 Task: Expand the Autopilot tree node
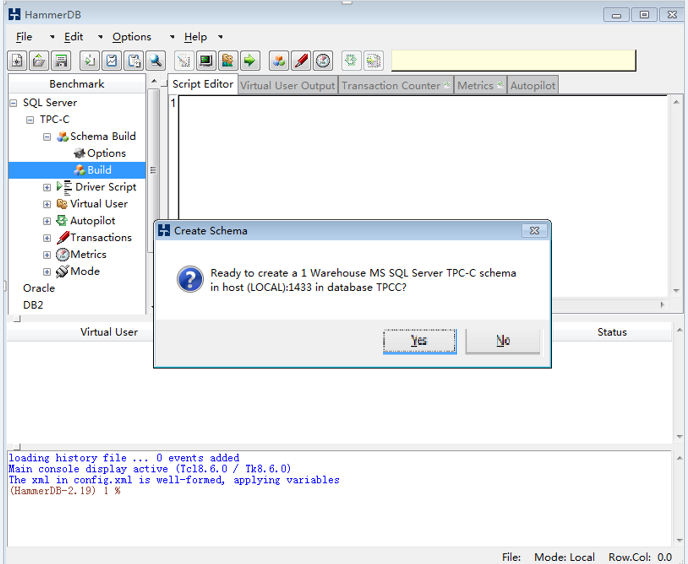[47, 221]
